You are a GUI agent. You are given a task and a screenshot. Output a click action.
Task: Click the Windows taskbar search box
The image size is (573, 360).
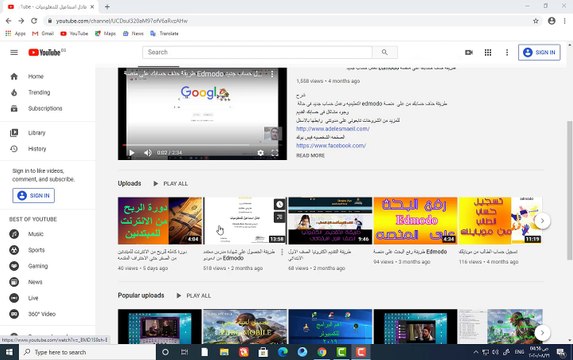click(x=87, y=352)
